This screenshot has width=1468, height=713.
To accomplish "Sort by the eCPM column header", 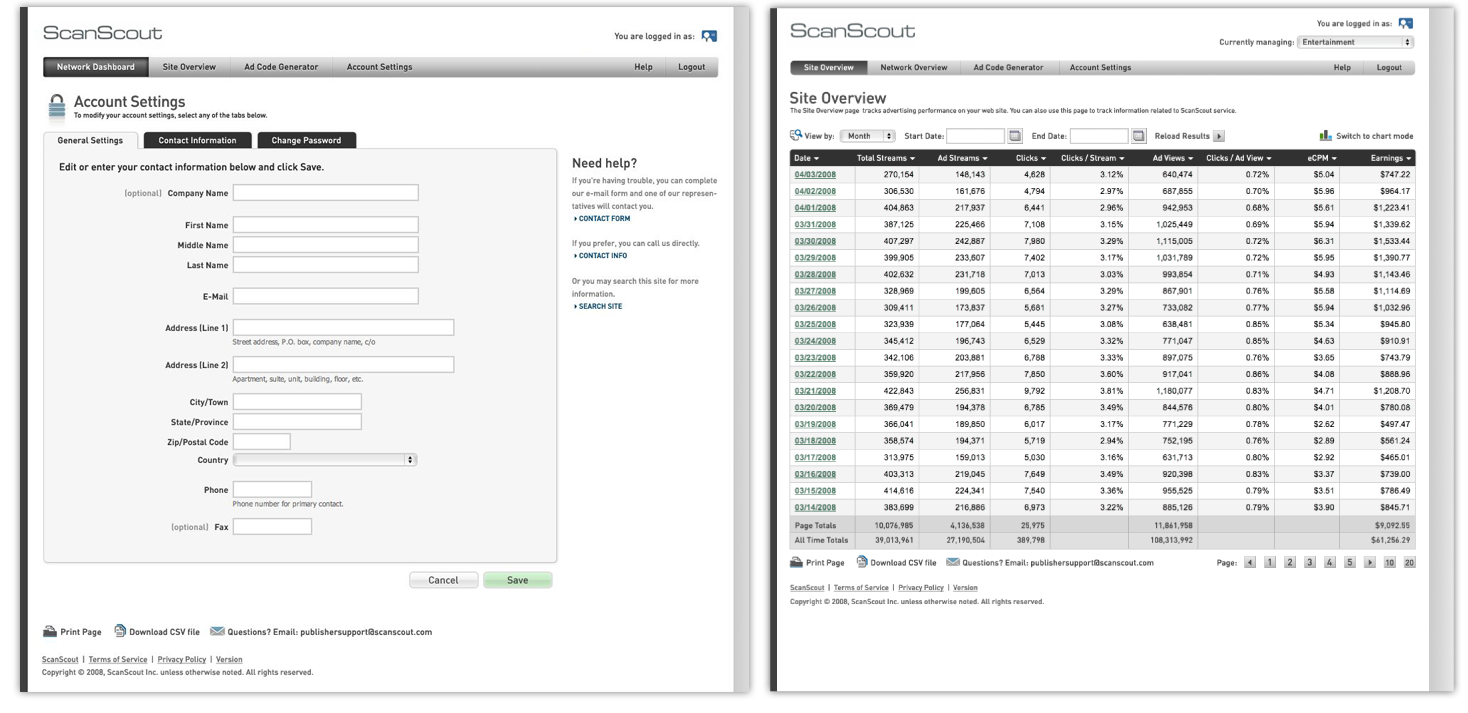I will (x=1321, y=158).
